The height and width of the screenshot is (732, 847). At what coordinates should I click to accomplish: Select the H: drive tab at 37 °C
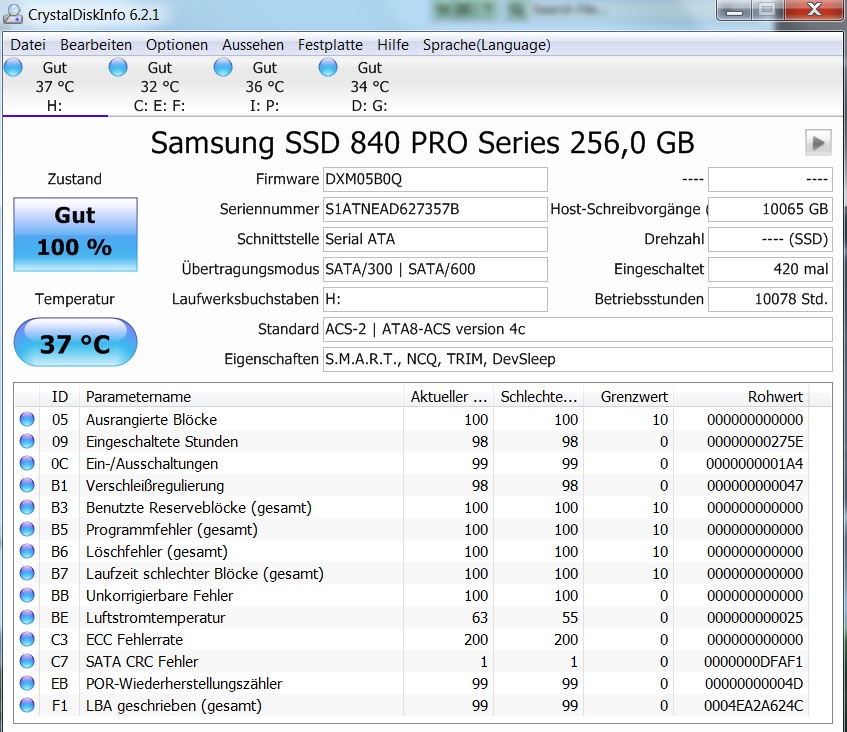[x=55, y=86]
